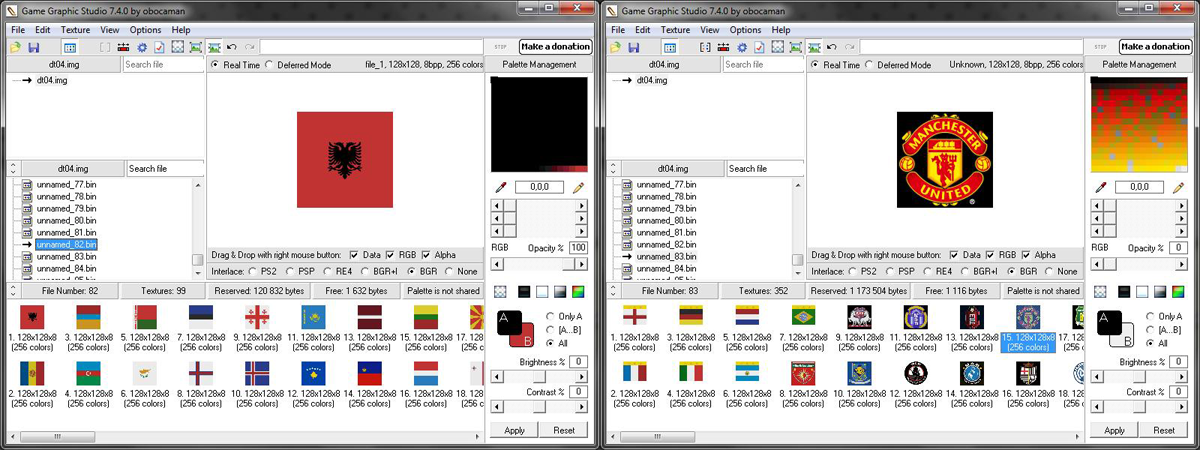Click the save disk icon in right window
1200x450 pixels.
point(633,47)
